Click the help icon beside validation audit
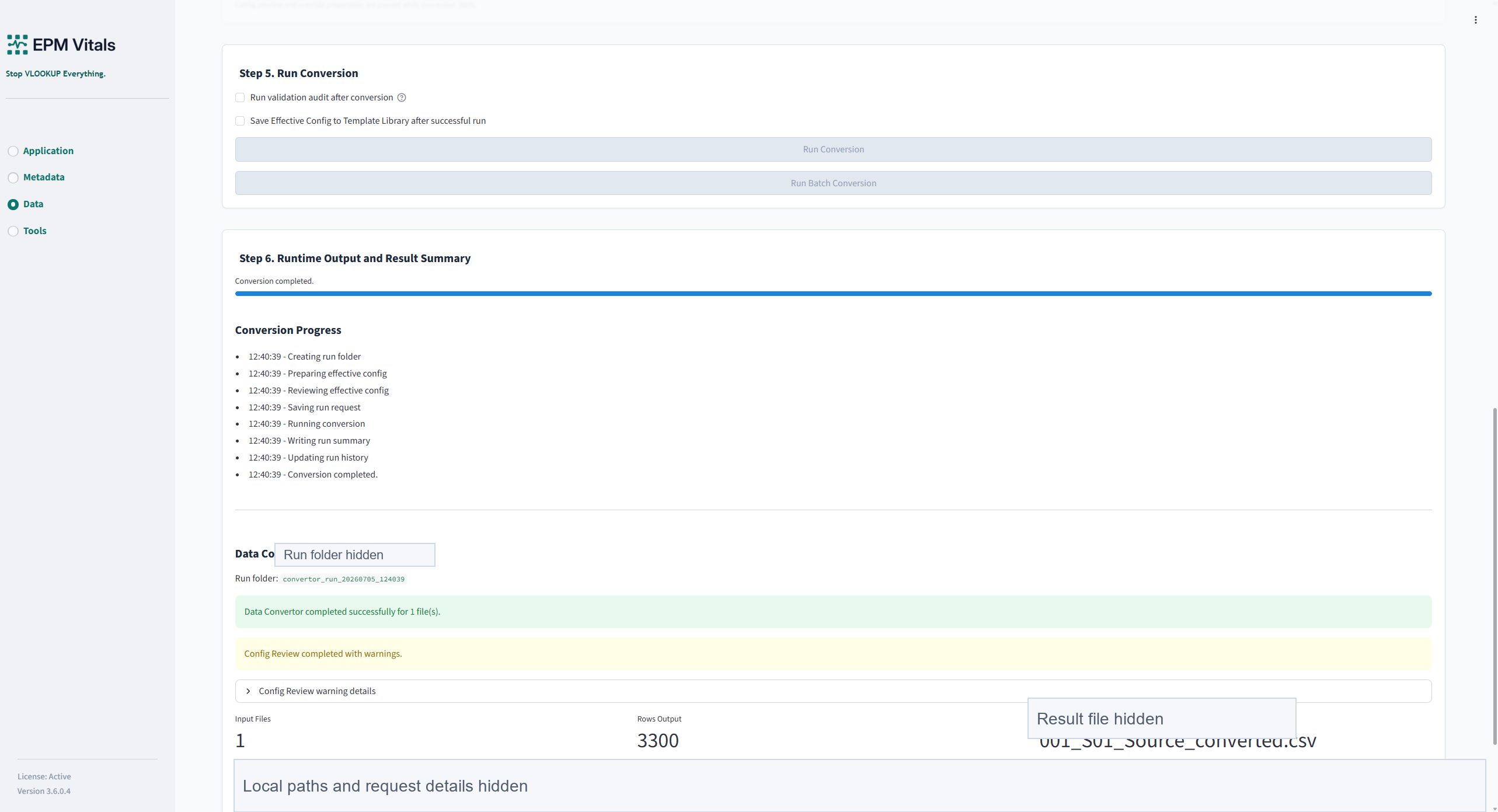1498x812 pixels. [402, 97]
